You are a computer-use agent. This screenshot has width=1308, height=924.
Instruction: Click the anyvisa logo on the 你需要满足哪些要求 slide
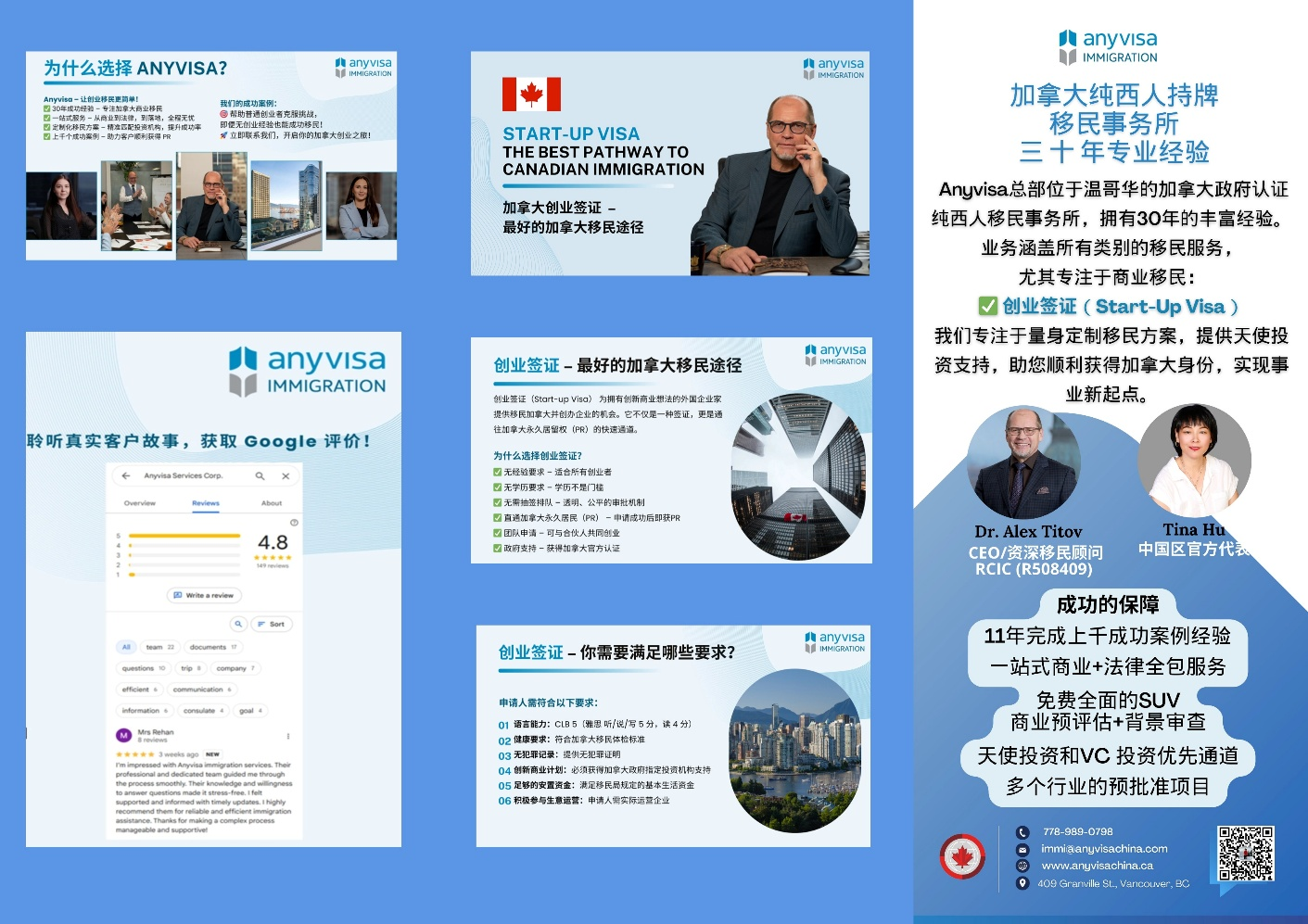[x=835, y=642]
